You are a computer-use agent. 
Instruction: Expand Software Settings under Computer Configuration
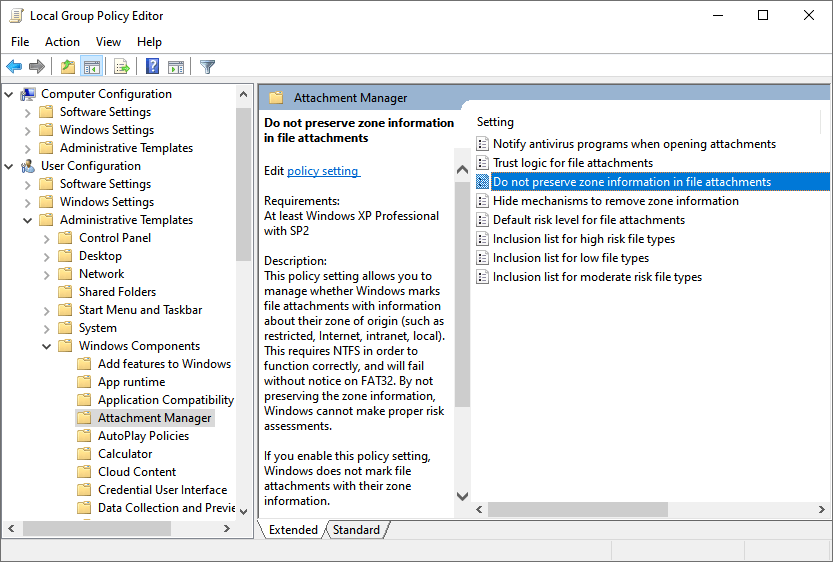click(28, 113)
